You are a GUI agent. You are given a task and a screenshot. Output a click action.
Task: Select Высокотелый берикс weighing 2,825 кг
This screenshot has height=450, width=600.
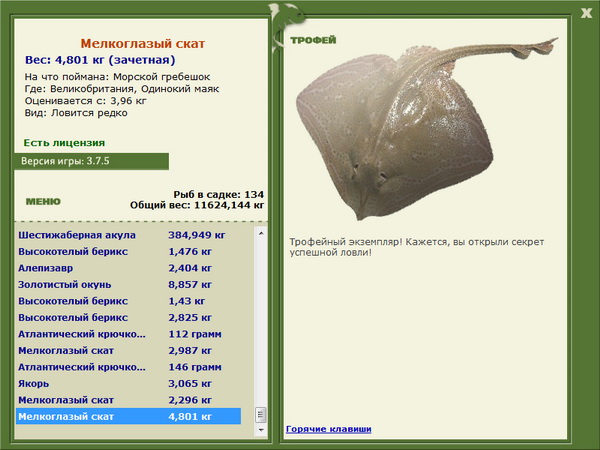(x=129, y=317)
